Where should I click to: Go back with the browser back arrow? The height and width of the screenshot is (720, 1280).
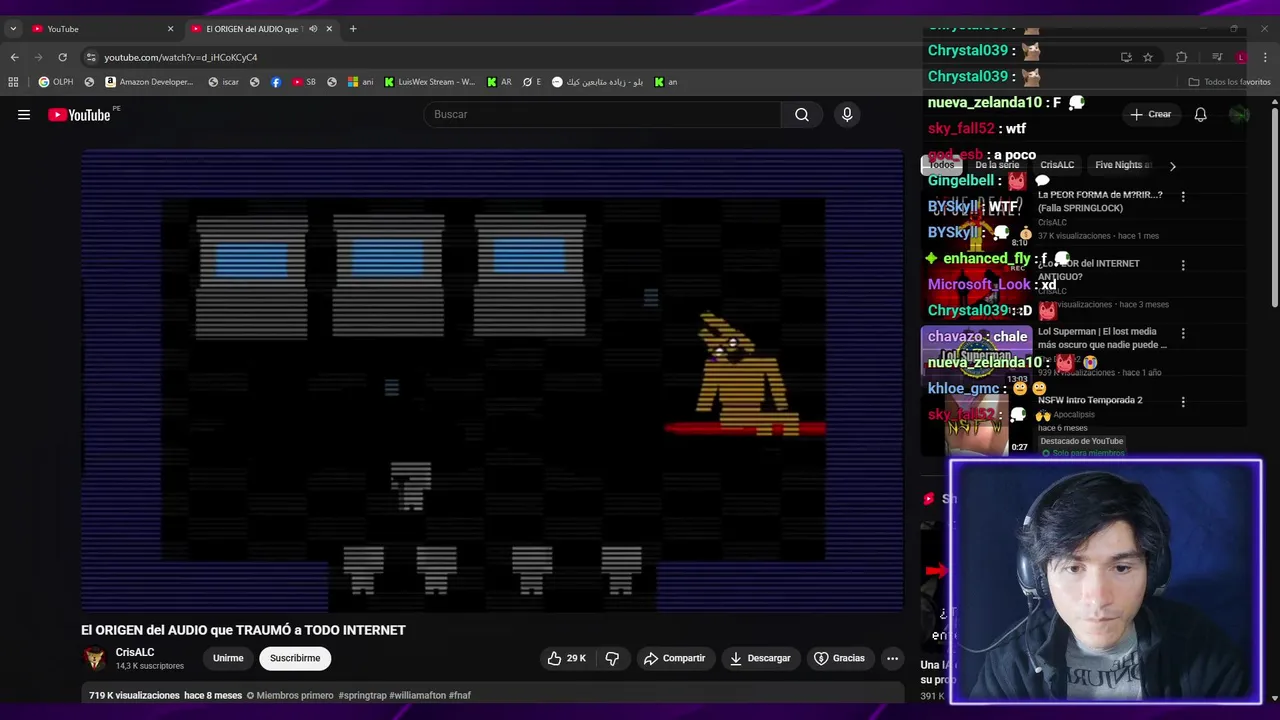[x=14, y=57]
